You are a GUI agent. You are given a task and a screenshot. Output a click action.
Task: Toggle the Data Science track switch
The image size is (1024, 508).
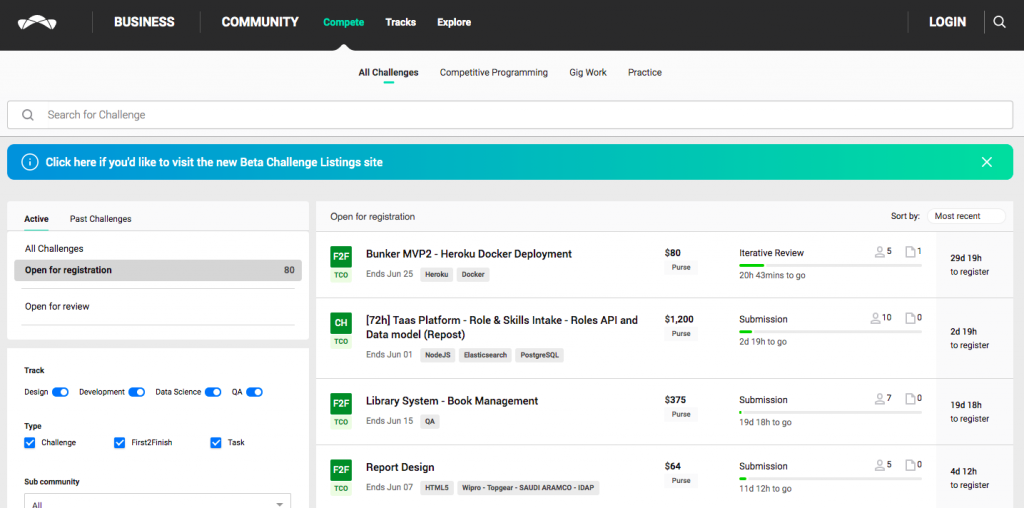(213, 392)
